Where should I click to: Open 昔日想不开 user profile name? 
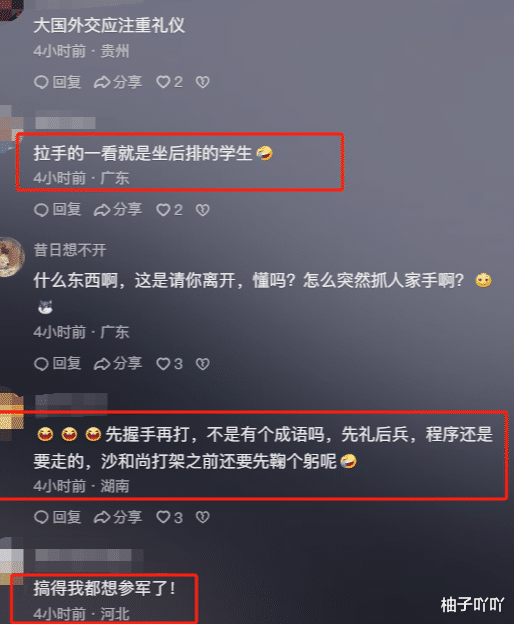(x=70, y=250)
